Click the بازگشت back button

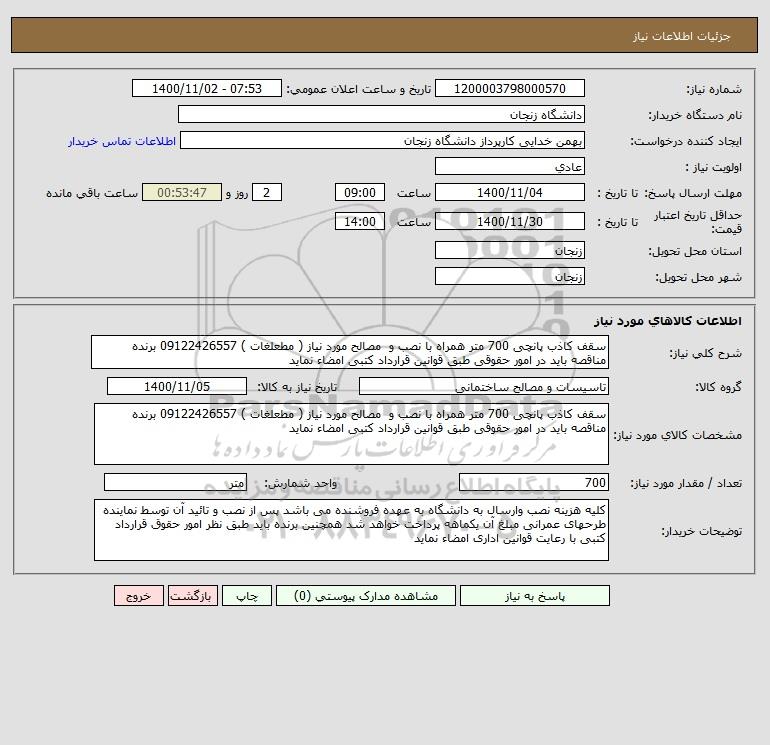coord(192,596)
